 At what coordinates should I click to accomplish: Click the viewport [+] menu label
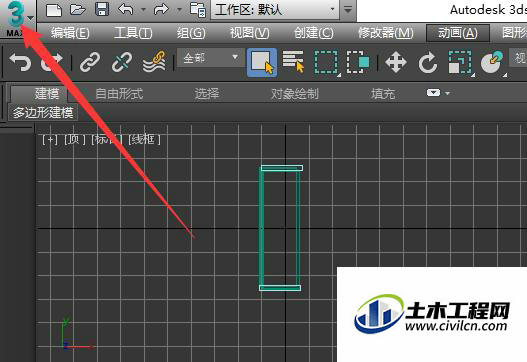pos(50,139)
